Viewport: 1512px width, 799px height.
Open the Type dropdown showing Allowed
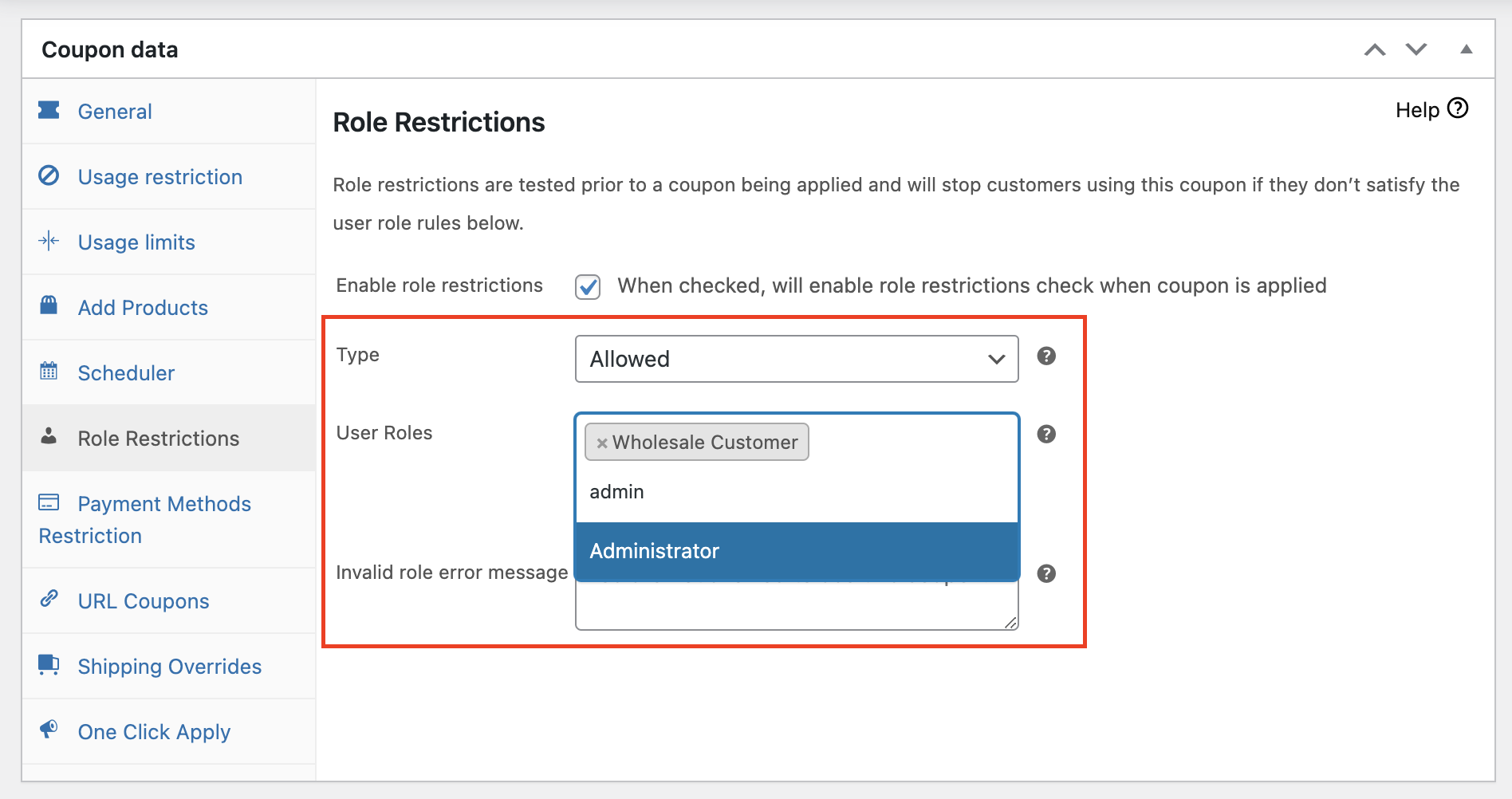pos(796,359)
